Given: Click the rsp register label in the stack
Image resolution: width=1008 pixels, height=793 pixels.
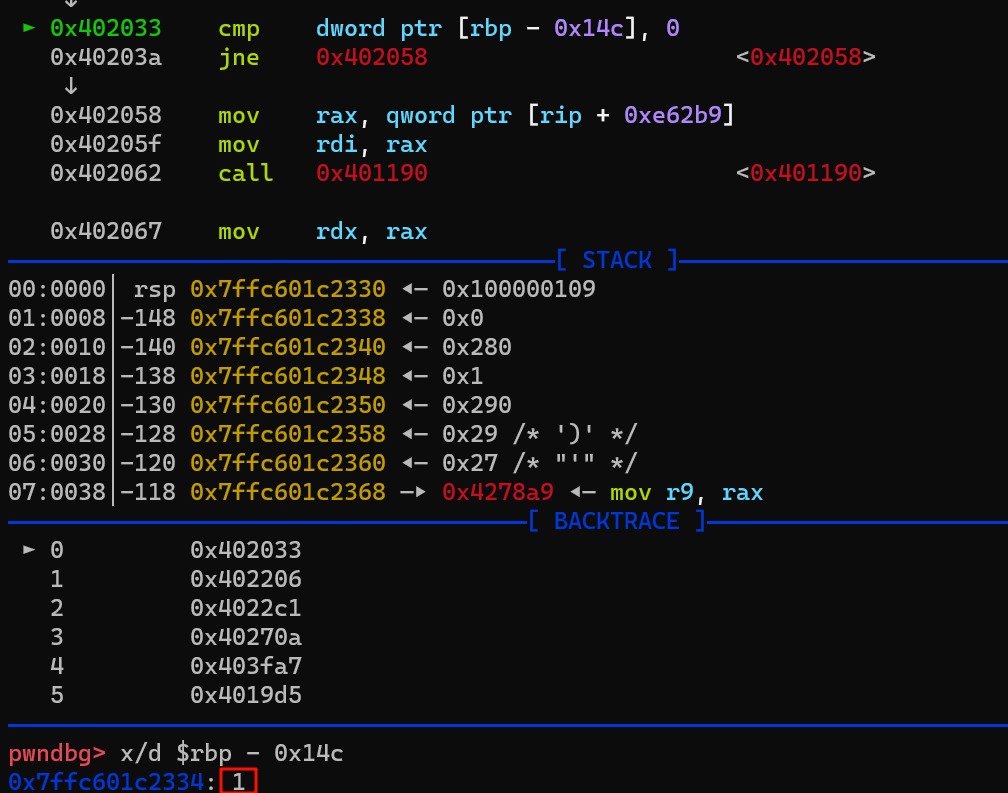Looking at the screenshot, I should coord(155,290).
